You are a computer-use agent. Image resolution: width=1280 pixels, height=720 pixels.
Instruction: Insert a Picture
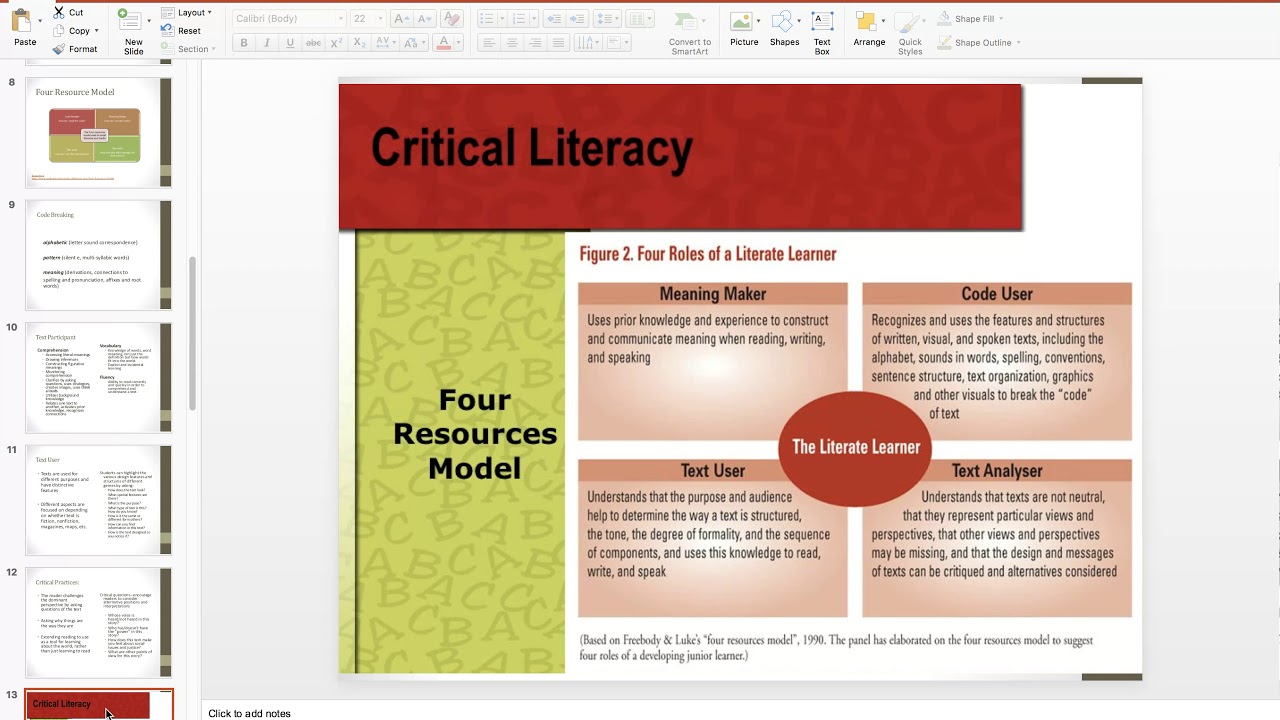744,29
